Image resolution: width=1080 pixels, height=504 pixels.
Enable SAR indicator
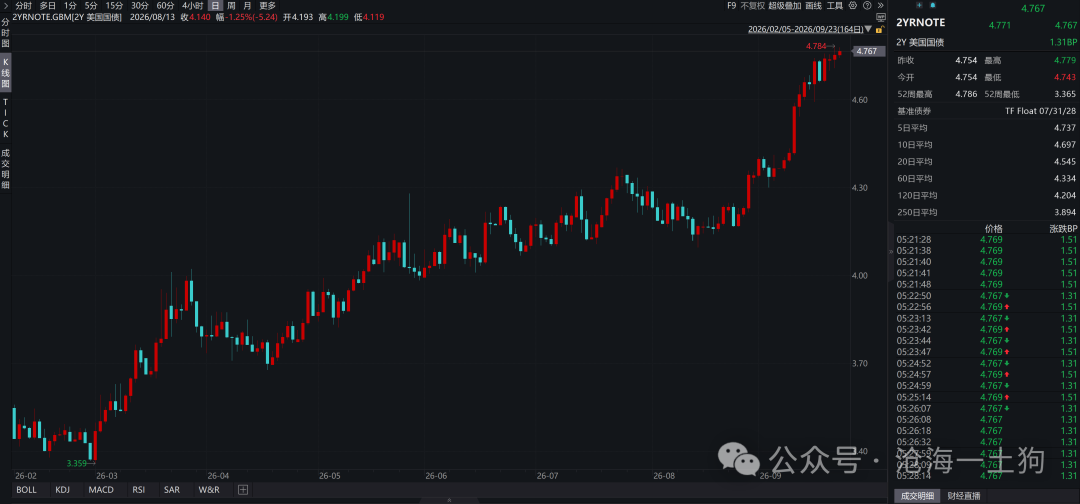pos(172,490)
